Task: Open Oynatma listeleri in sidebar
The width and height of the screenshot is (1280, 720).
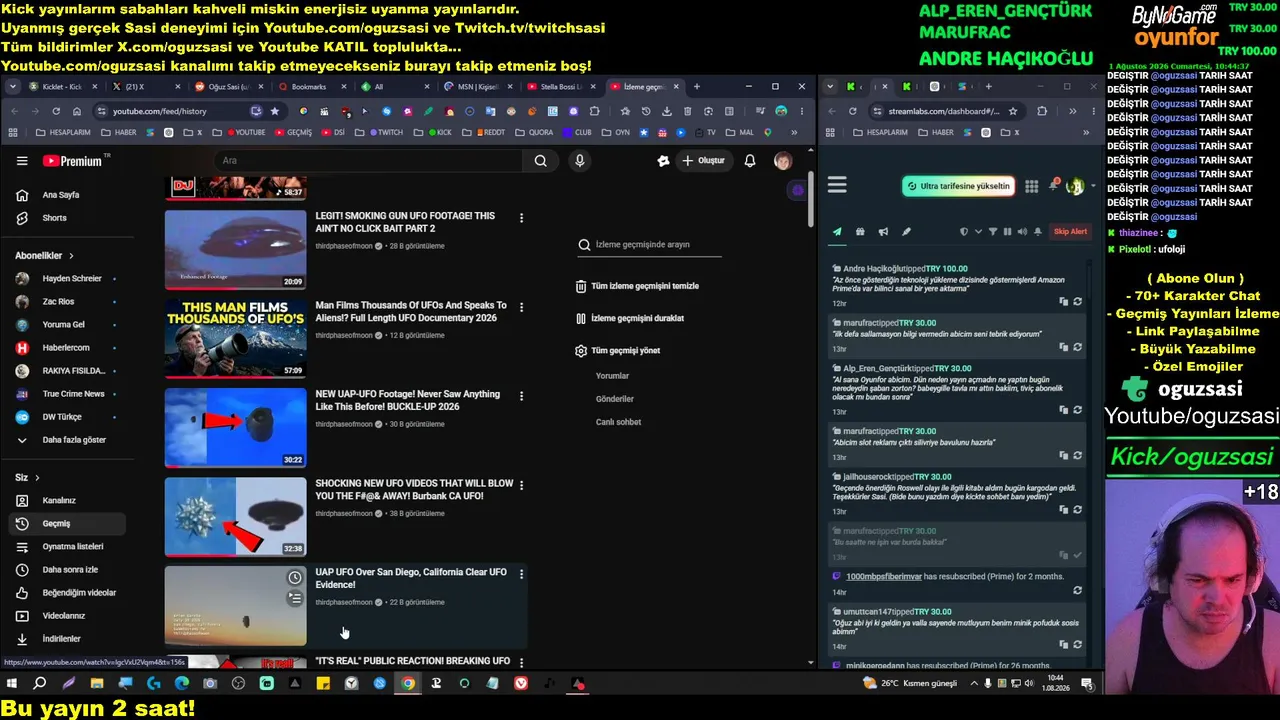Action: pyautogui.click(x=65, y=547)
